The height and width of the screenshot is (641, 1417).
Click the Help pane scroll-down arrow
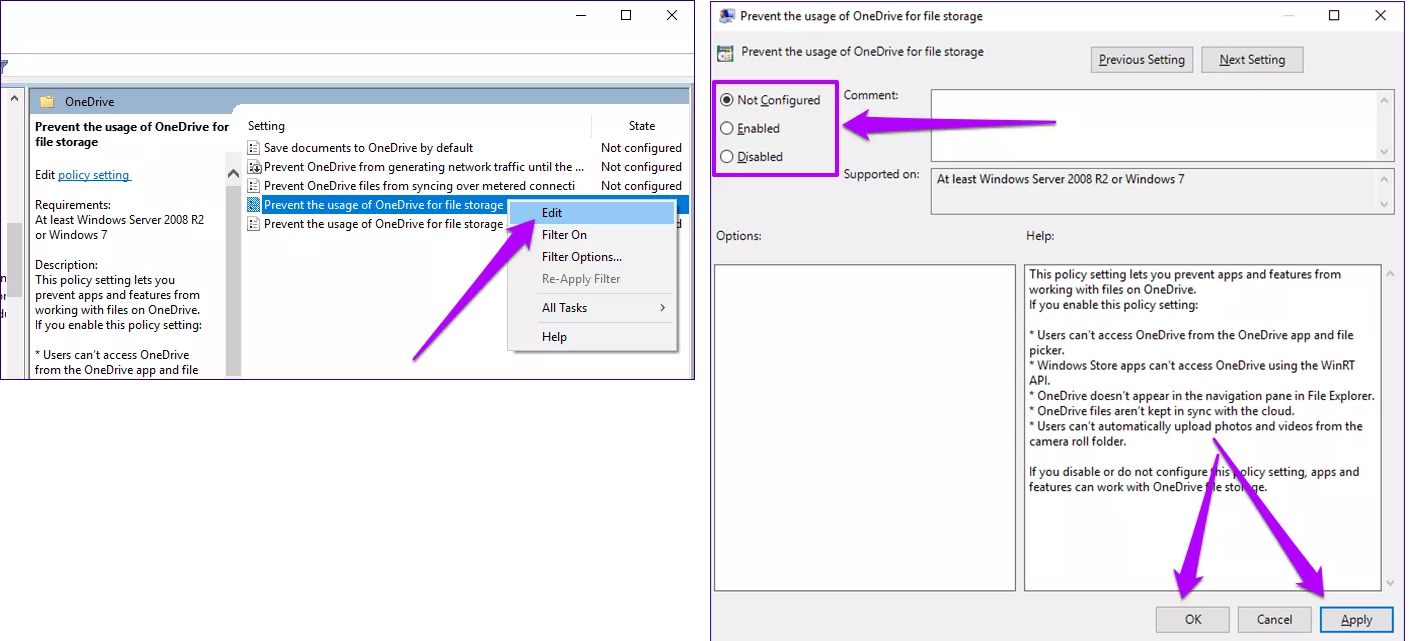(x=1389, y=582)
